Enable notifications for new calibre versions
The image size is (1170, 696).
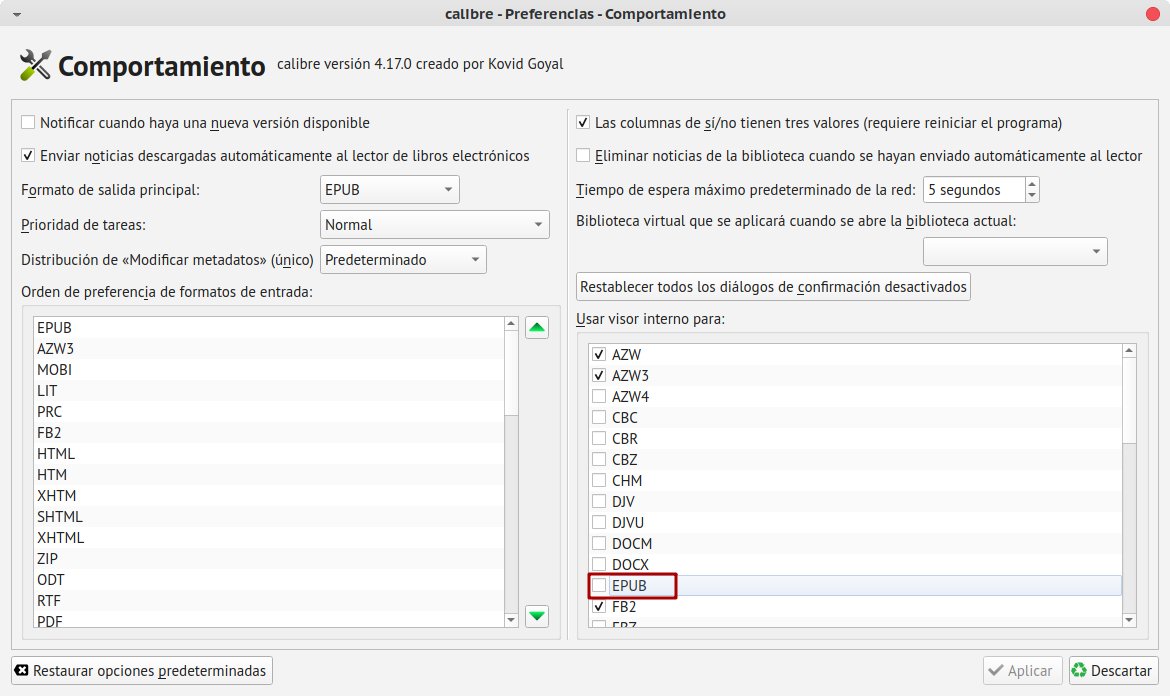(27, 122)
